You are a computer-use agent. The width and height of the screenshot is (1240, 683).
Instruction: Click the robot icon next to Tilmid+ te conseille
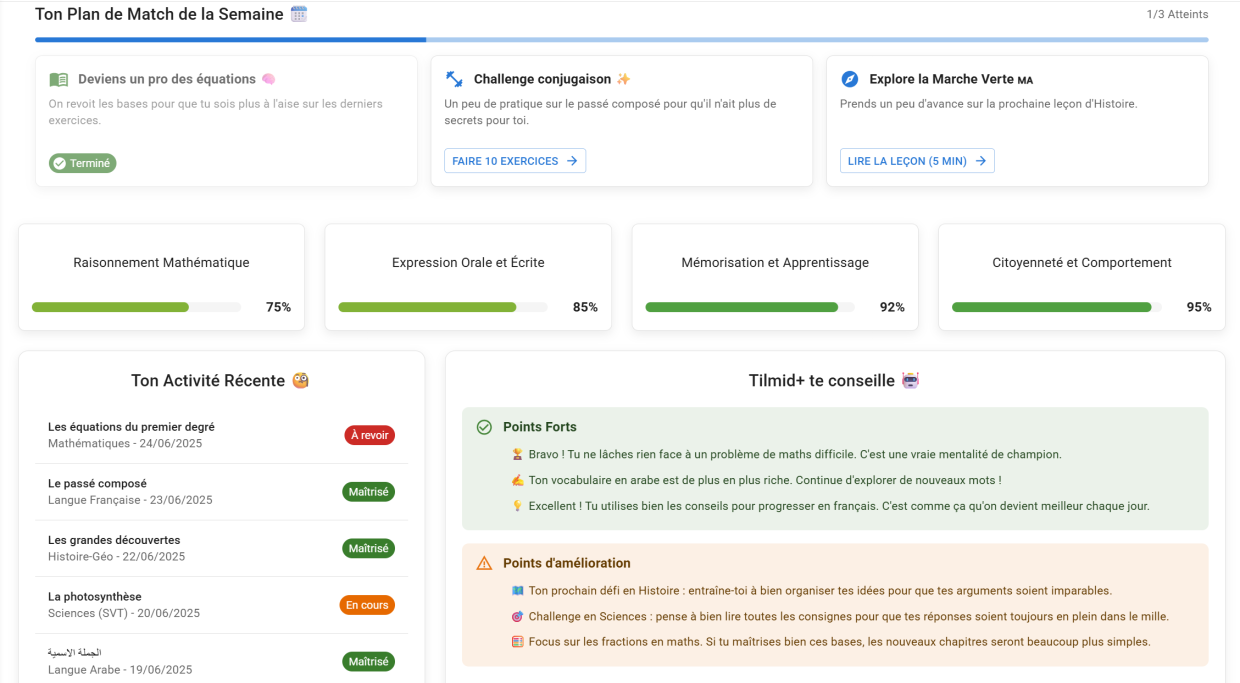pyautogui.click(x=910, y=381)
